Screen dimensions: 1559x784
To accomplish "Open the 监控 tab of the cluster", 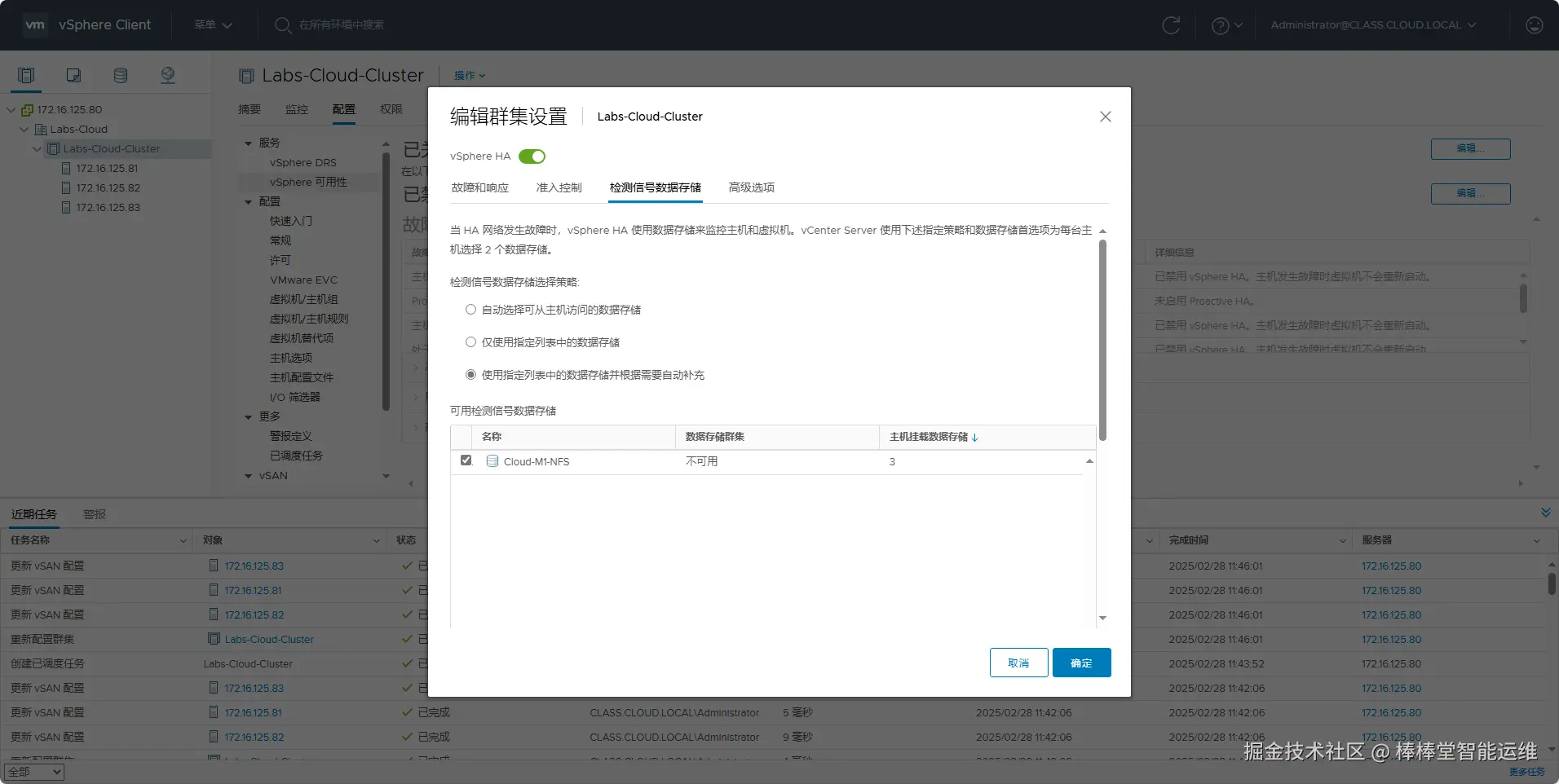I will (297, 109).
